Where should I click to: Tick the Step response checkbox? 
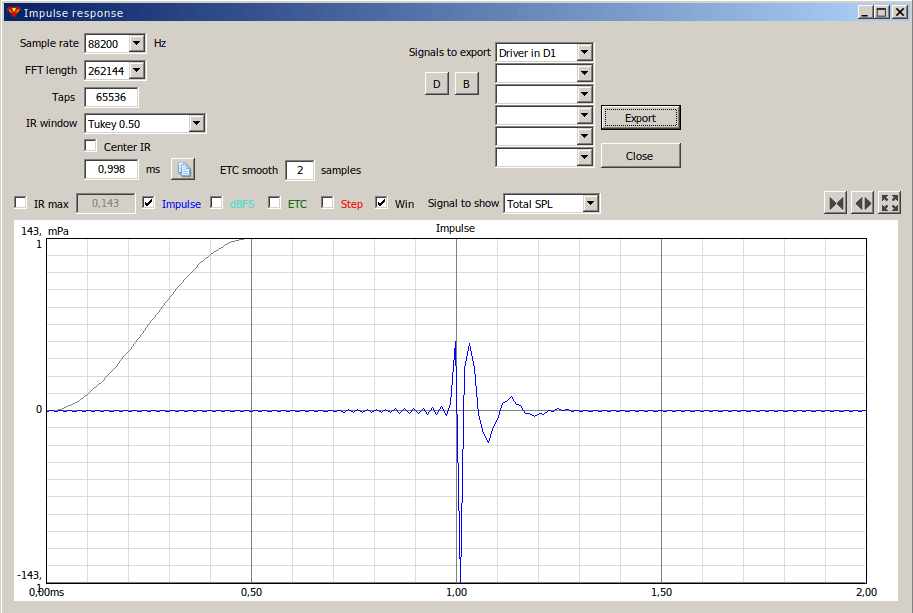[x=328, y=203]
